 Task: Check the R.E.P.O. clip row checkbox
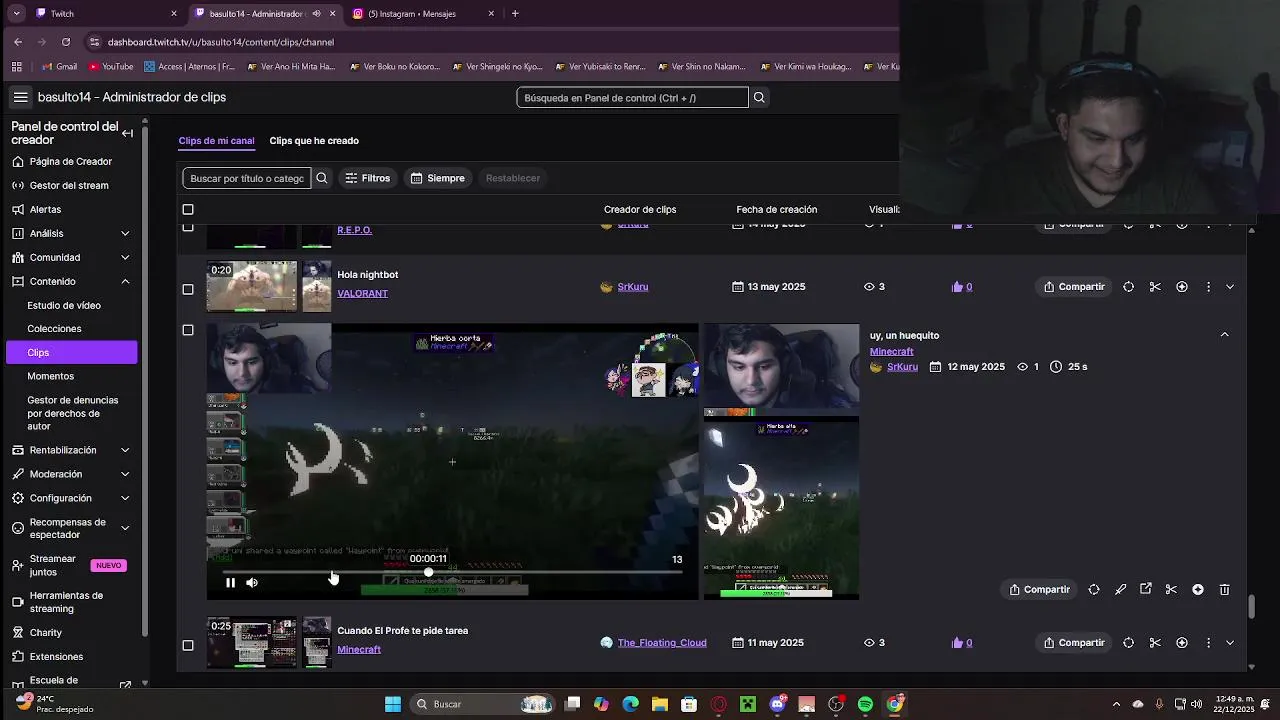(x=188, y=227)
